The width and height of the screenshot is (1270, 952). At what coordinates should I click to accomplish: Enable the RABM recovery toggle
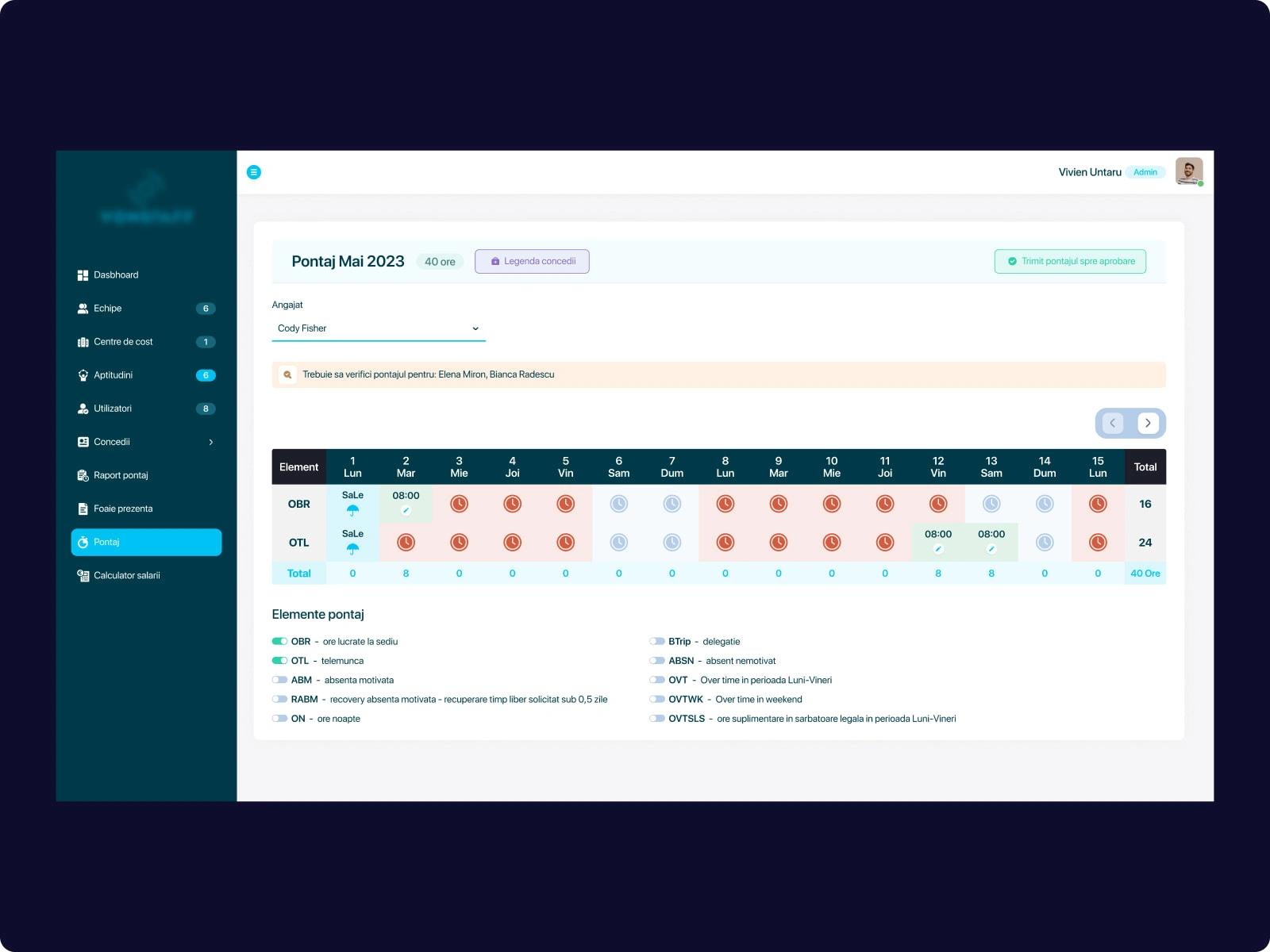[x=279, y=700]
